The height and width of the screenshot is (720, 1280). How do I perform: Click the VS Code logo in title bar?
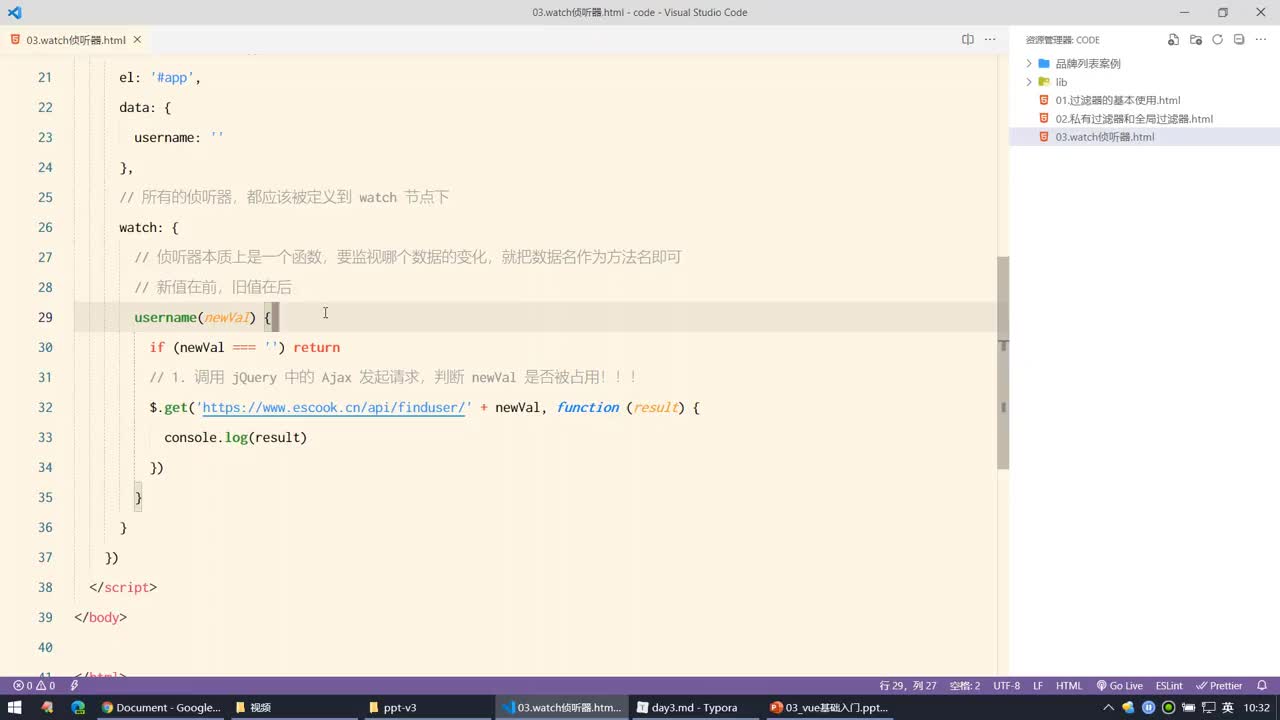click(14, 12)
